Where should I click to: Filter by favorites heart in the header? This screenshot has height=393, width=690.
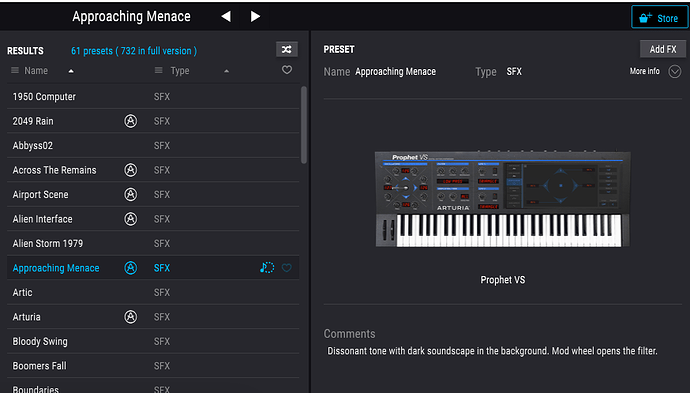[286, 70]
